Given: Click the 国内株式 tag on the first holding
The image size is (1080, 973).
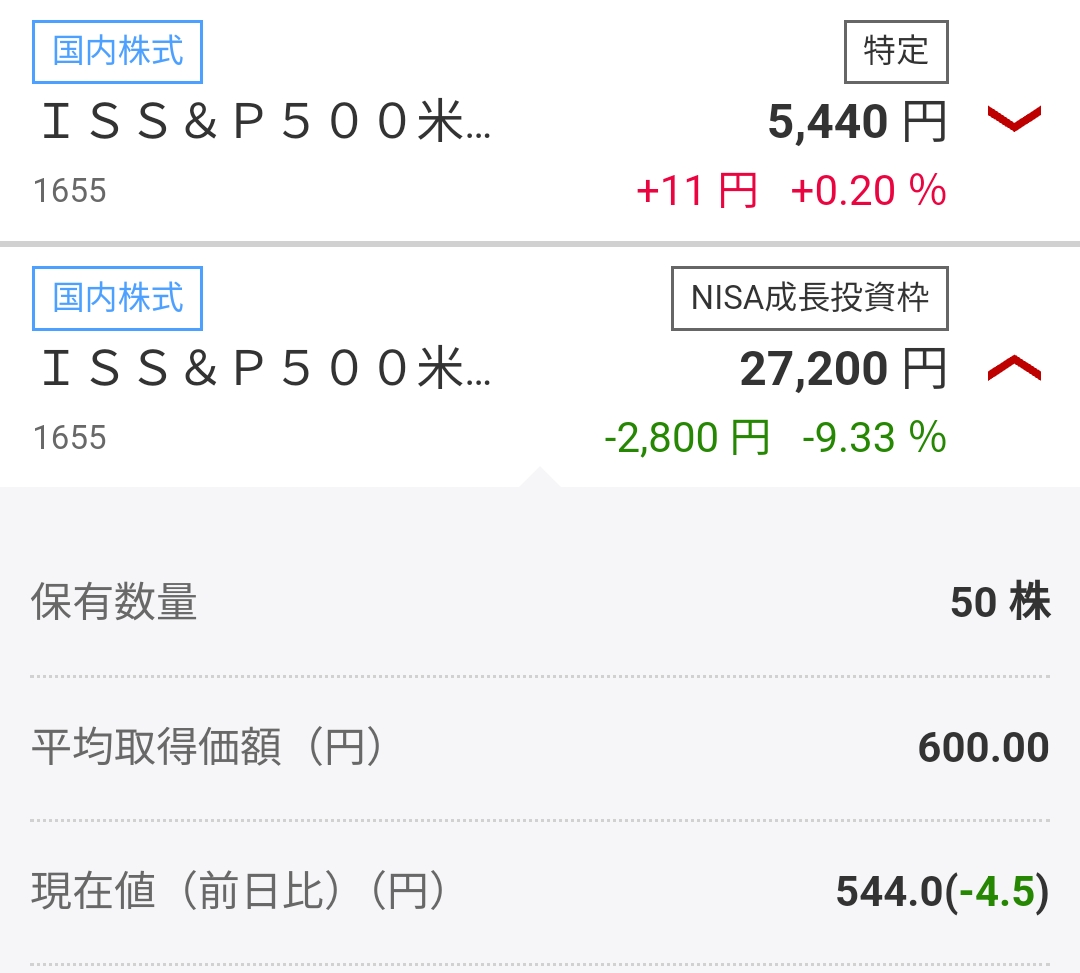Looking at the screenshot, I should click(x=117, y=52).
